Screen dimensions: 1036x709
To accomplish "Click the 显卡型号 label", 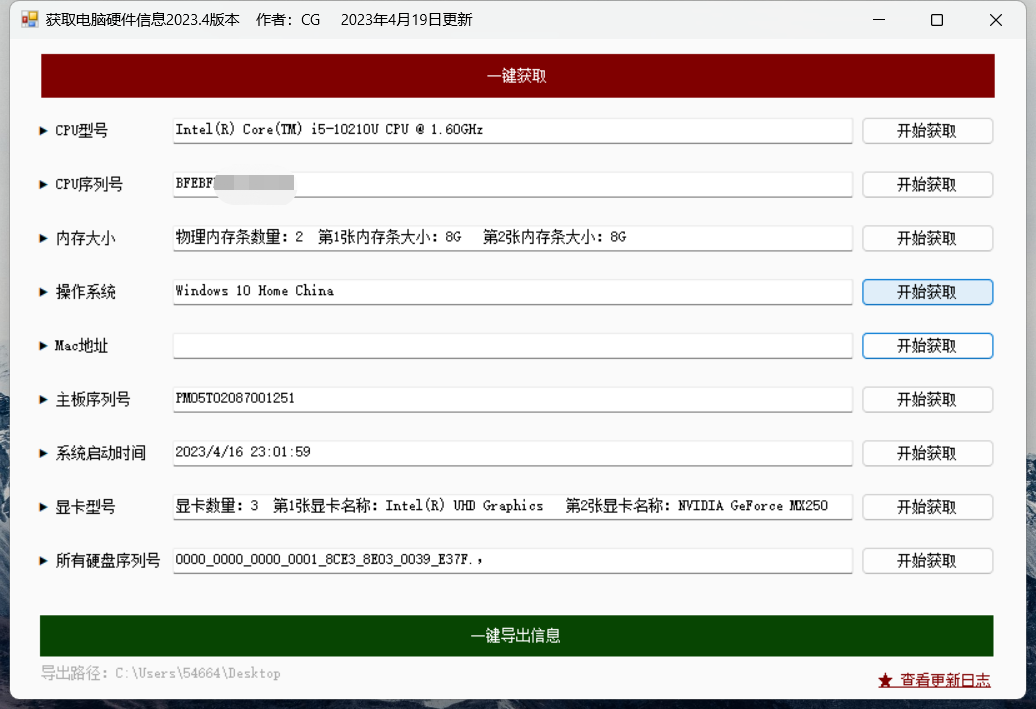I will pos(86,507).
